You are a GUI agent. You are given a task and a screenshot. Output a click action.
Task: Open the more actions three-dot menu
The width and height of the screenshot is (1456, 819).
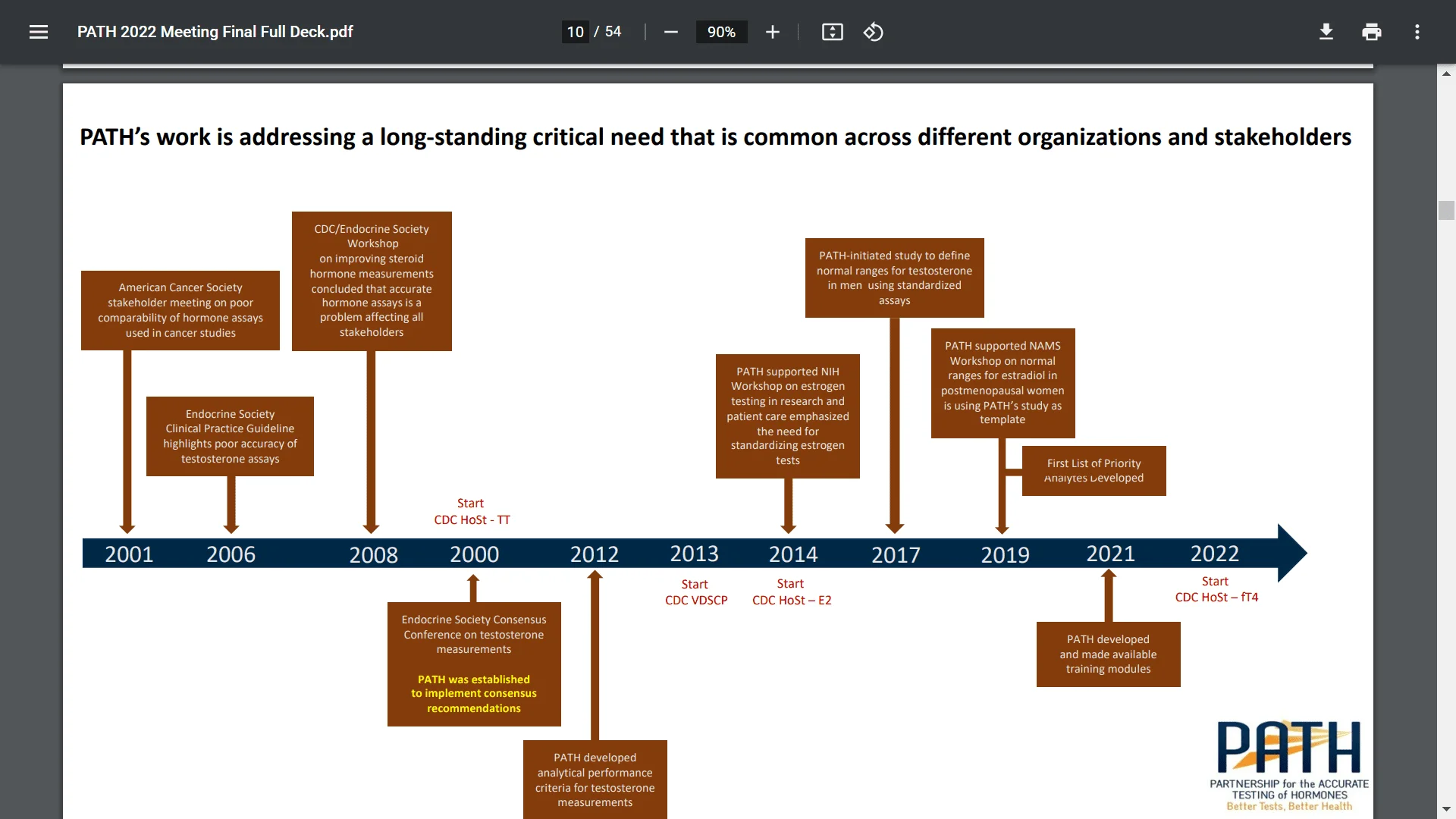(x=1417, y=32)
